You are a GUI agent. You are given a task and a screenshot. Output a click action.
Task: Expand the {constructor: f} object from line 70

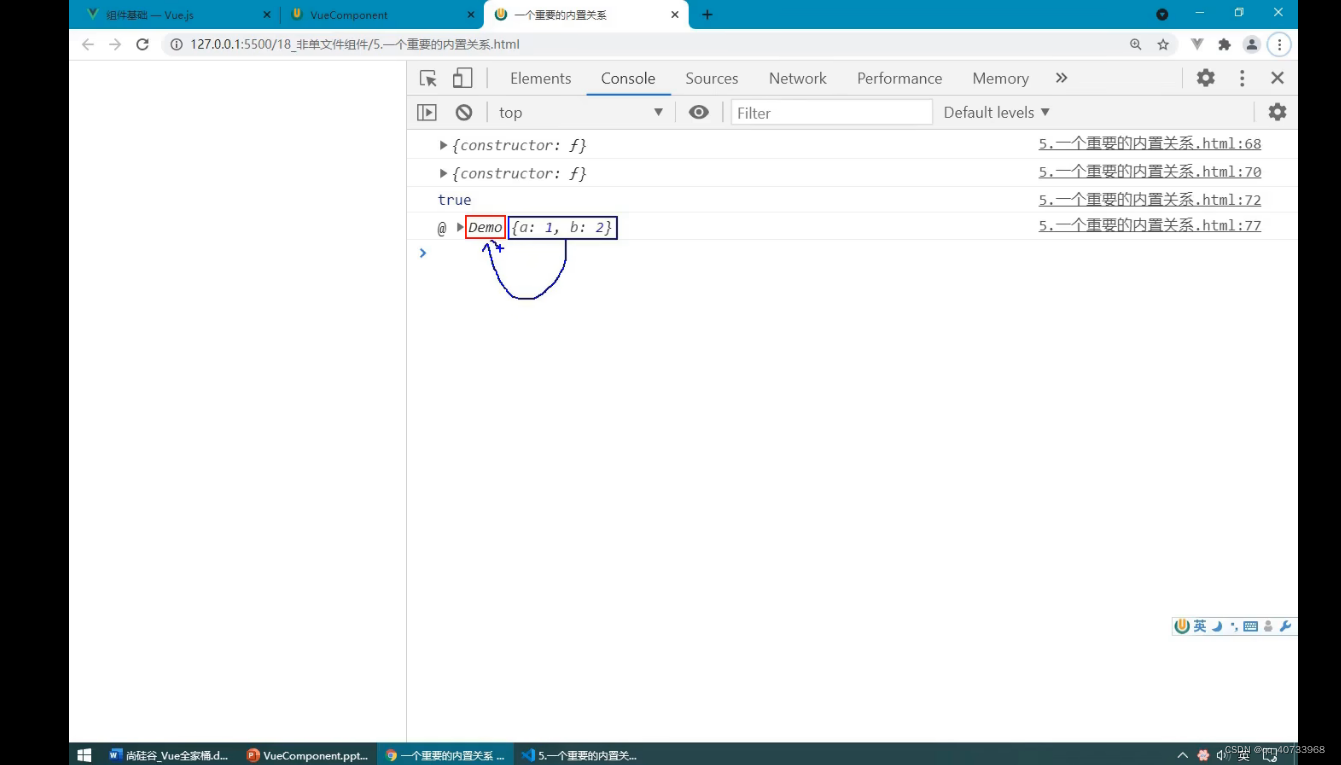point(443,173)
